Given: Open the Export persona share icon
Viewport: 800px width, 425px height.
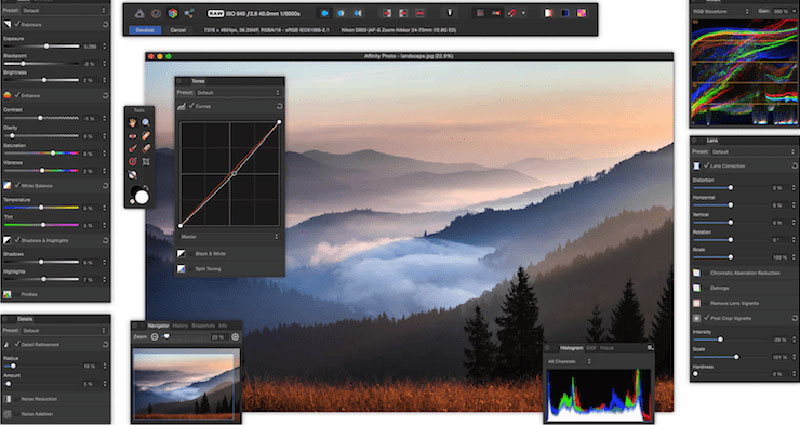Looking at the screenshot, I should [x=189, y=13].
